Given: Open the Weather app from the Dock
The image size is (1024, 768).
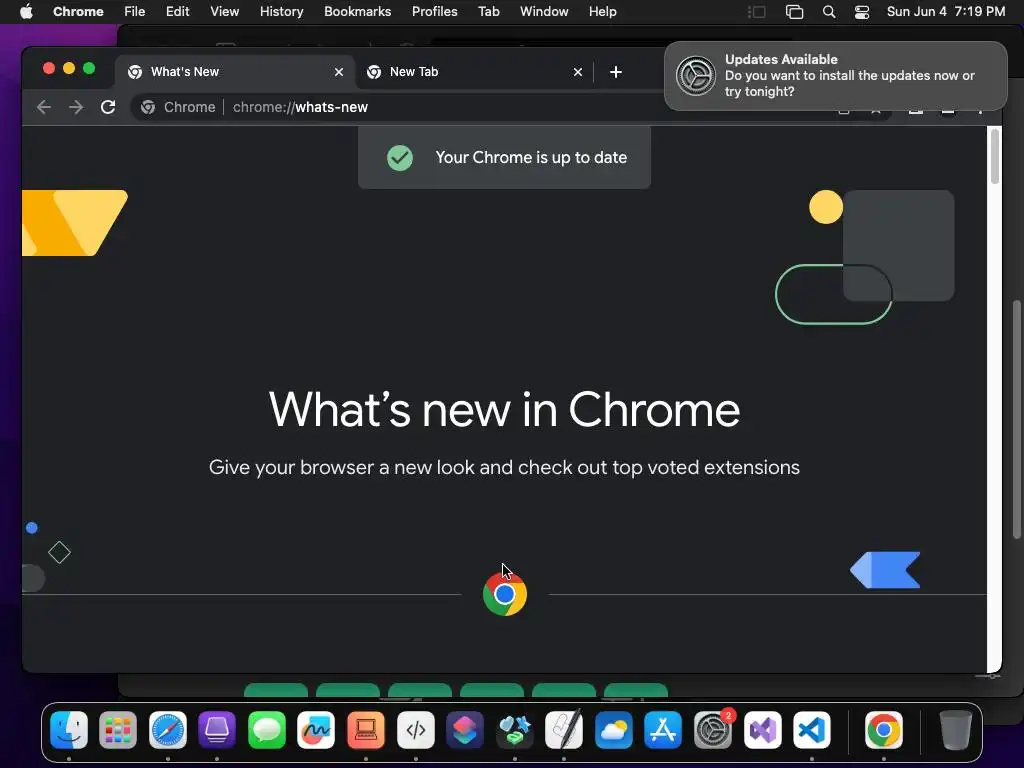Looking at the screenshot, I should click(x=613, y=729).
